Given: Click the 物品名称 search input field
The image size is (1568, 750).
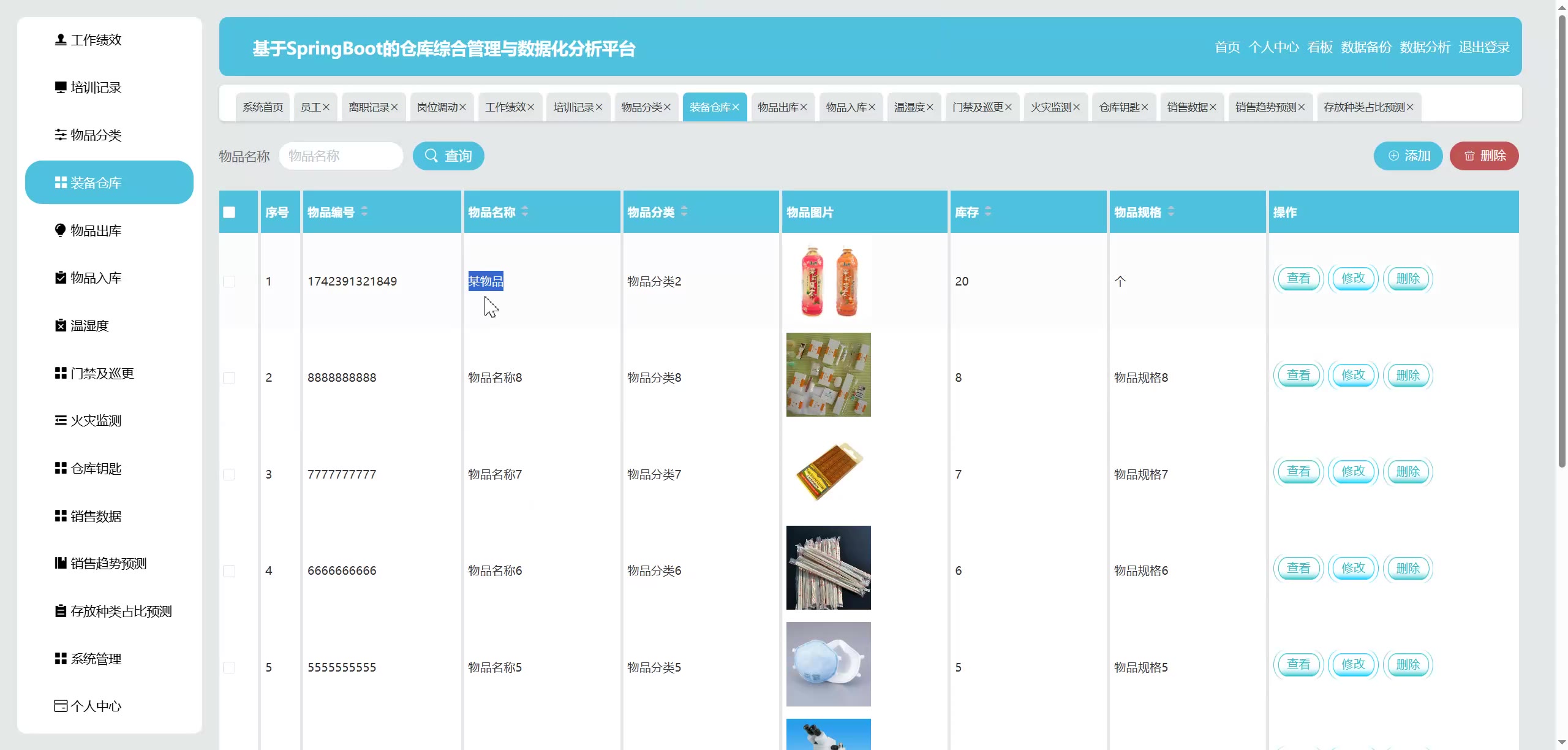Looking at the screenshot, I should point(341,156).
